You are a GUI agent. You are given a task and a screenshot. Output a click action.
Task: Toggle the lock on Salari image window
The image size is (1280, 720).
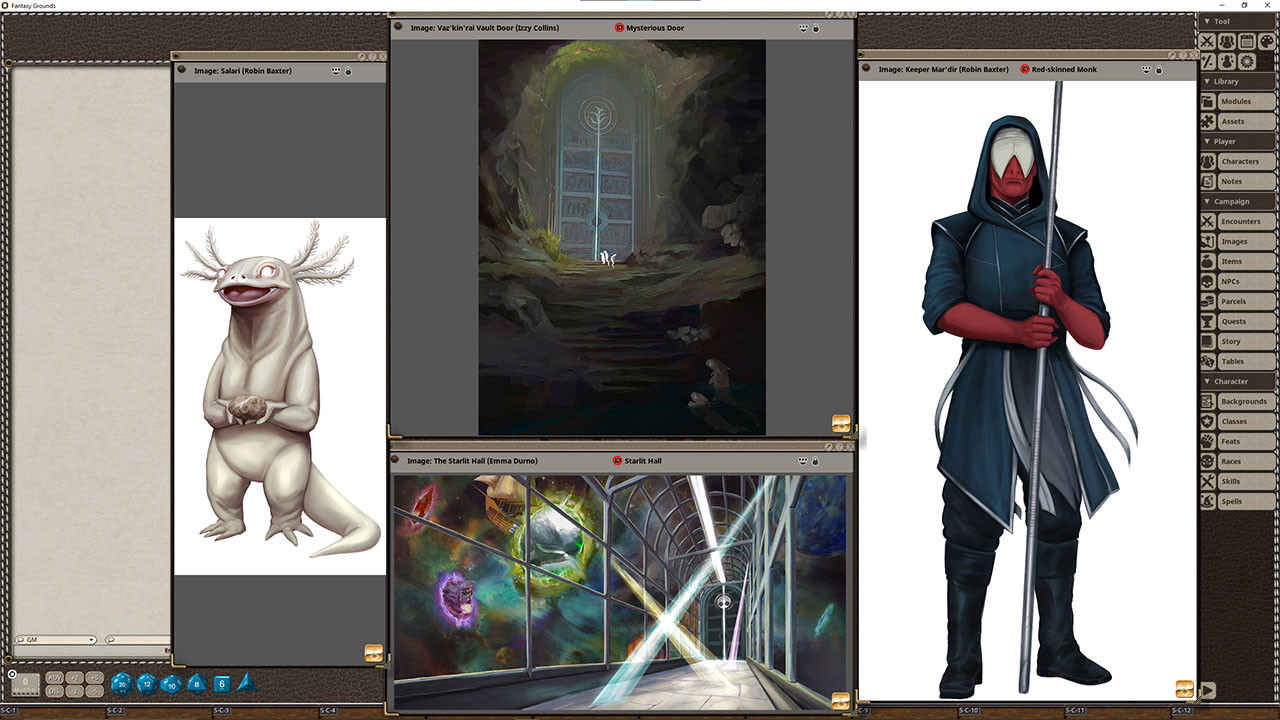348,71
